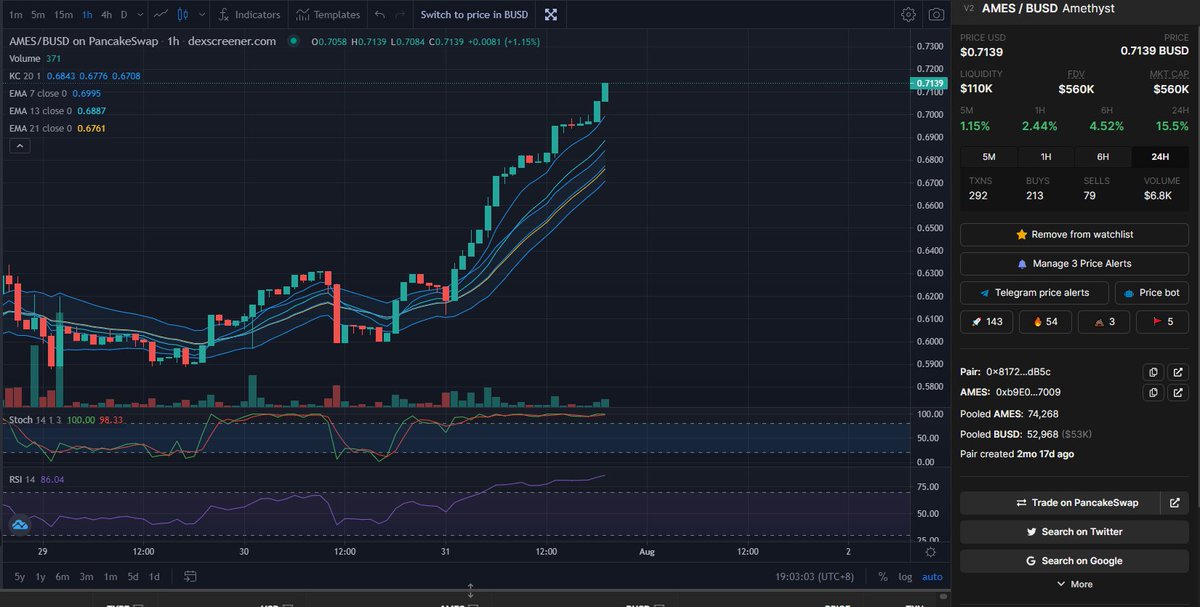Vote red flag reaction with 5
Screen dimensions: 1200x607
click(x=1161, y=321)
